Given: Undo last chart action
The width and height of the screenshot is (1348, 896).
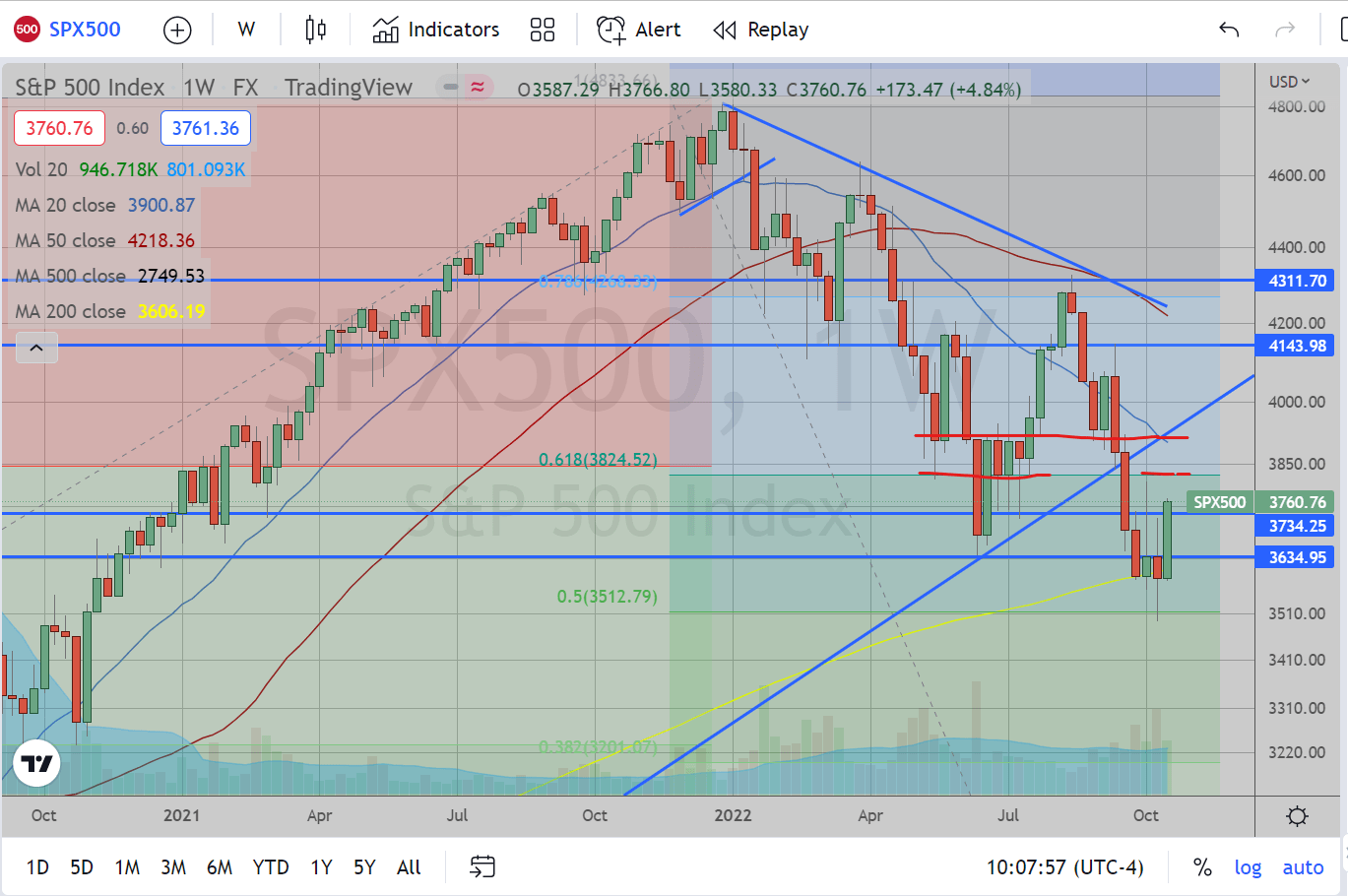Looking at the screenshot, I should 1229,30.
